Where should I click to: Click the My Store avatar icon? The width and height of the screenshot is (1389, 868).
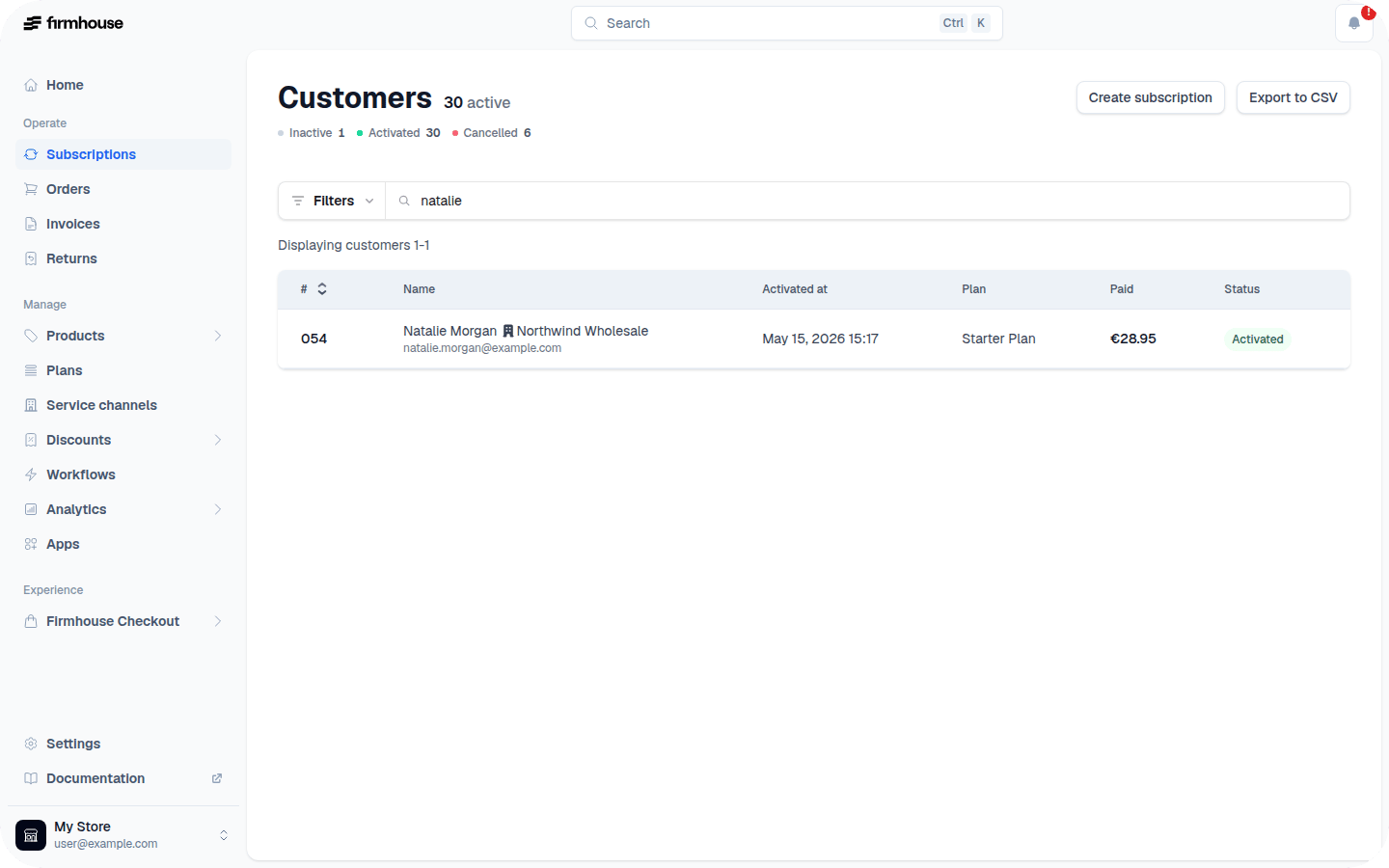point(31,835)
